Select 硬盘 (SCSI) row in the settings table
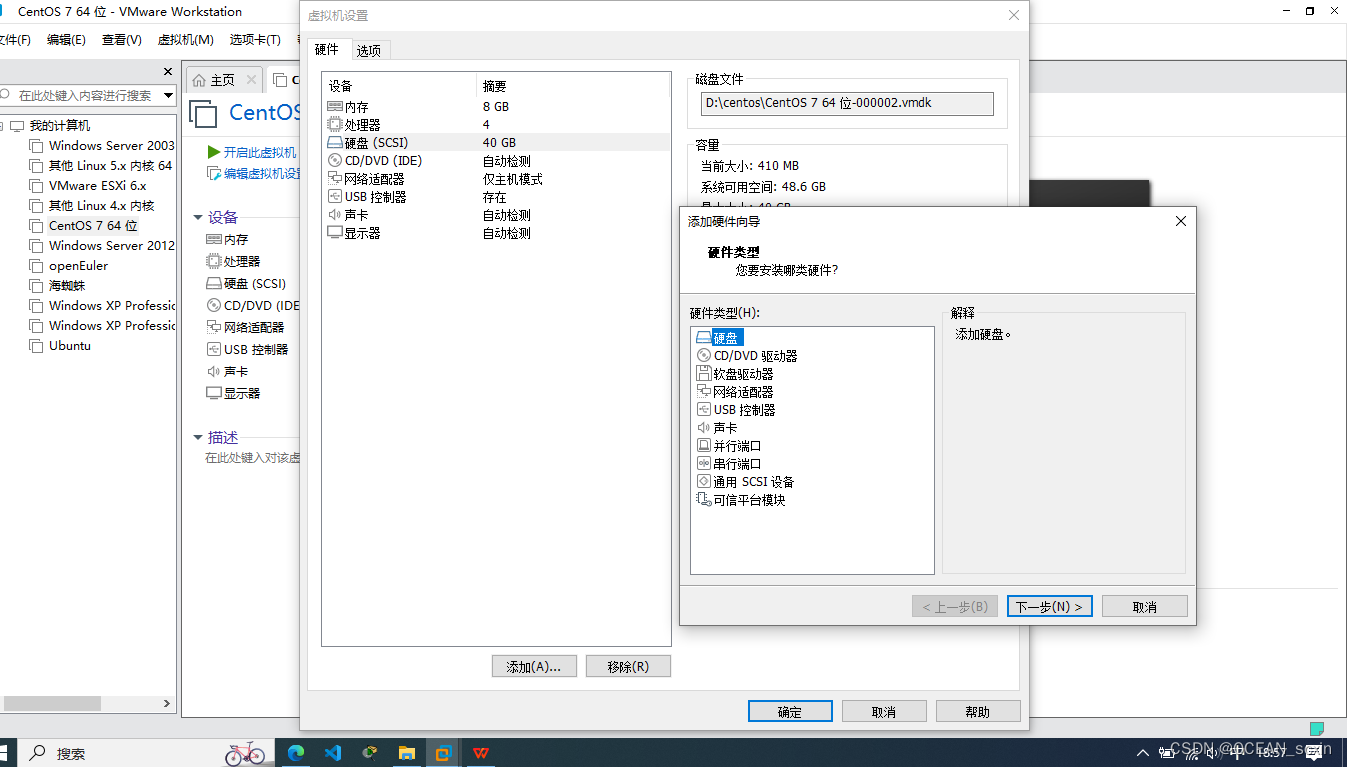1347x767 pixels. click(496, 142)
